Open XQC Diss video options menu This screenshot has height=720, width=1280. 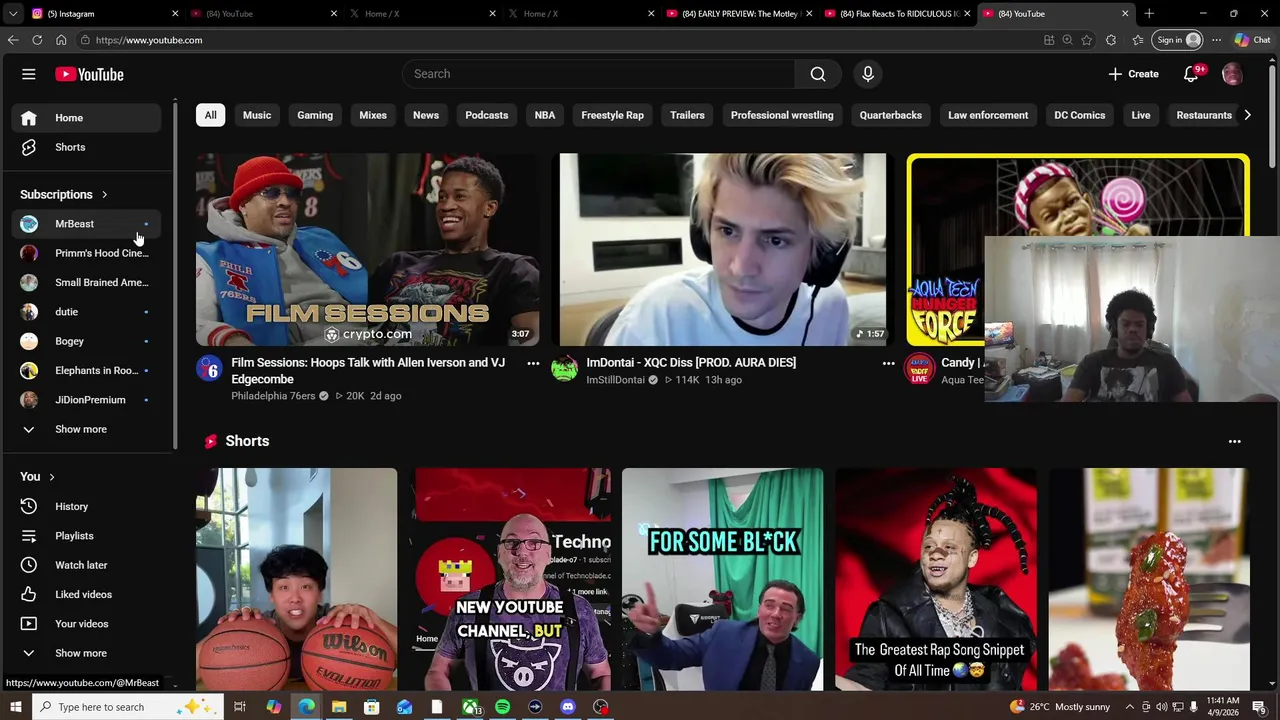click(x=888, y=363)
